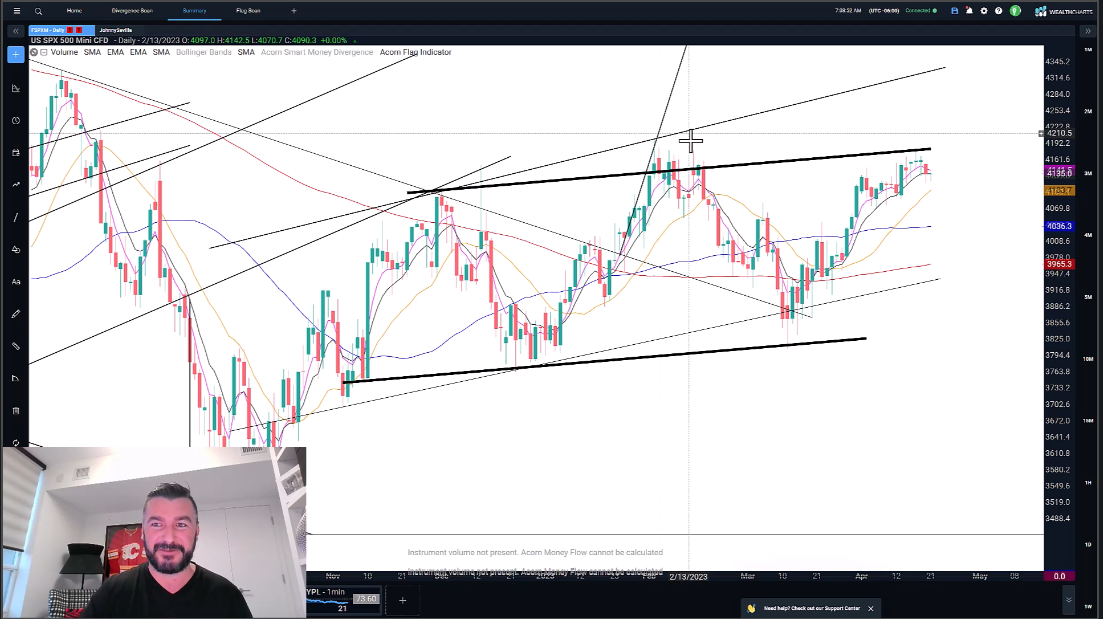Screen dimensions: 1103x619
Task: Click the US SPX 500 Mini CFD title
Action: point(69,41)
